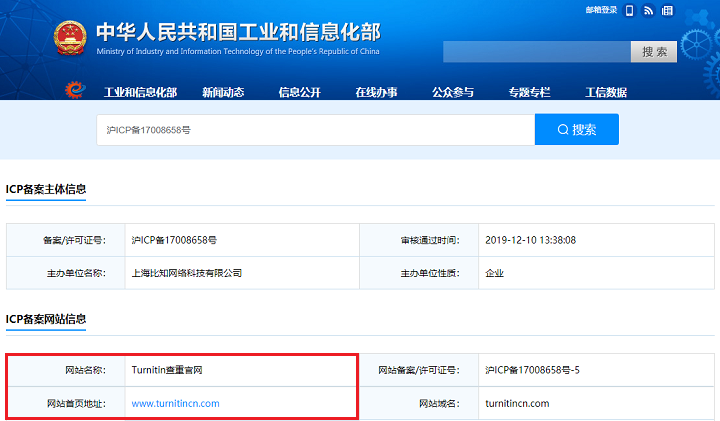
Task: Select website name Turnitin查重官网
Action: point(167,370)
